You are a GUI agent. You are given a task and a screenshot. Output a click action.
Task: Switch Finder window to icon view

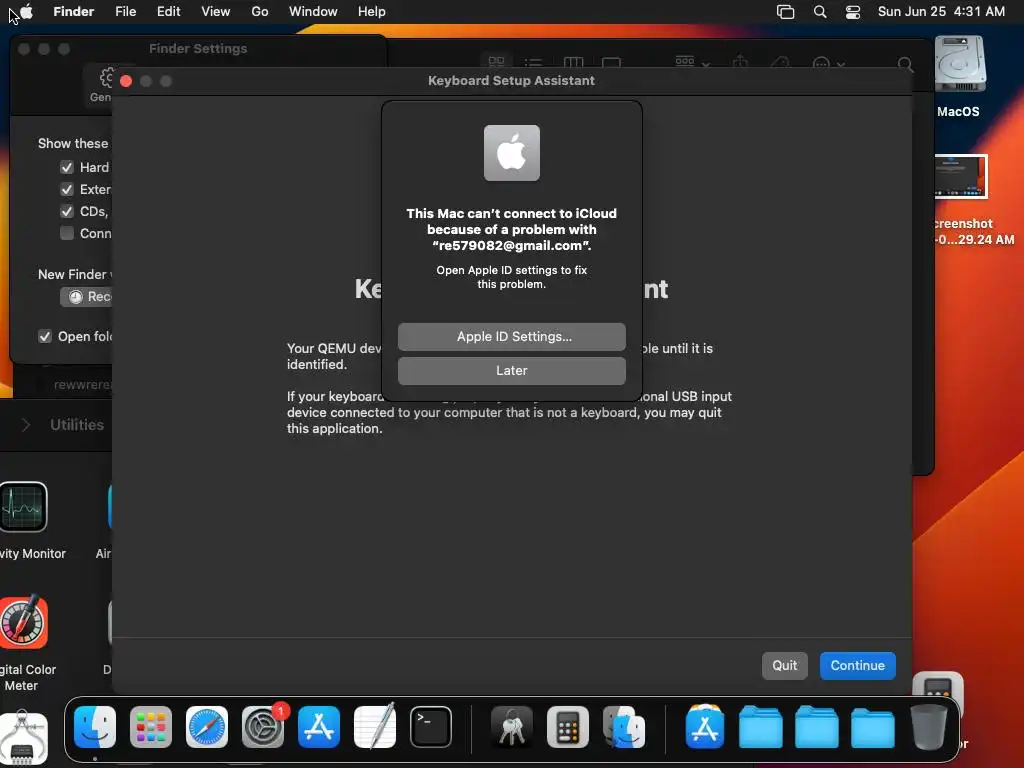point(496,63)
